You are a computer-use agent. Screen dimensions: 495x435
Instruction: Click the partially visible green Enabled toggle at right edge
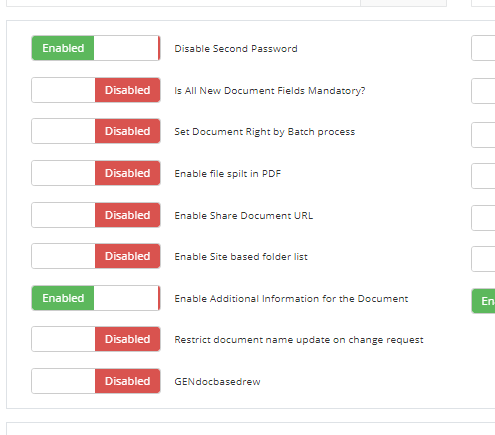click(483, 301)
